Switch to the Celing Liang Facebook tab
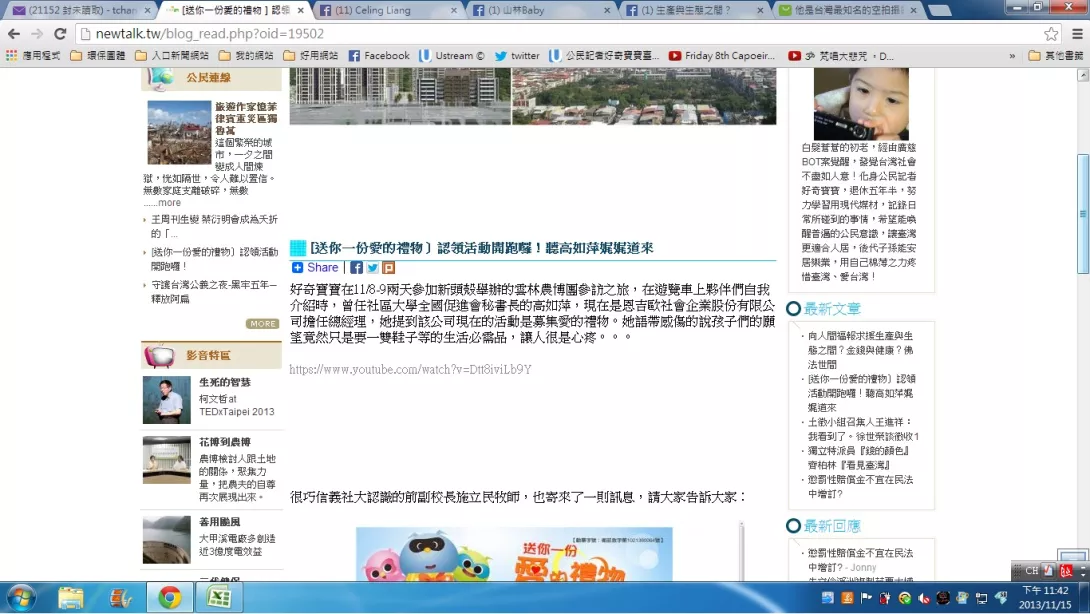 (387, 10)
